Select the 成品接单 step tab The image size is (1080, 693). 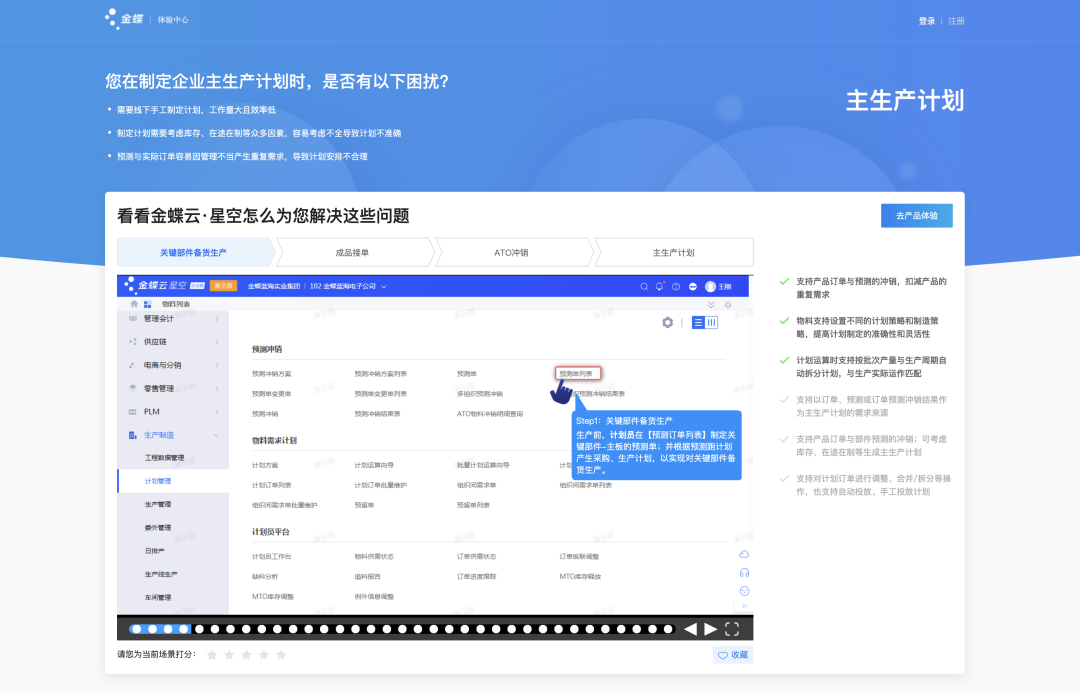(353, 253)
